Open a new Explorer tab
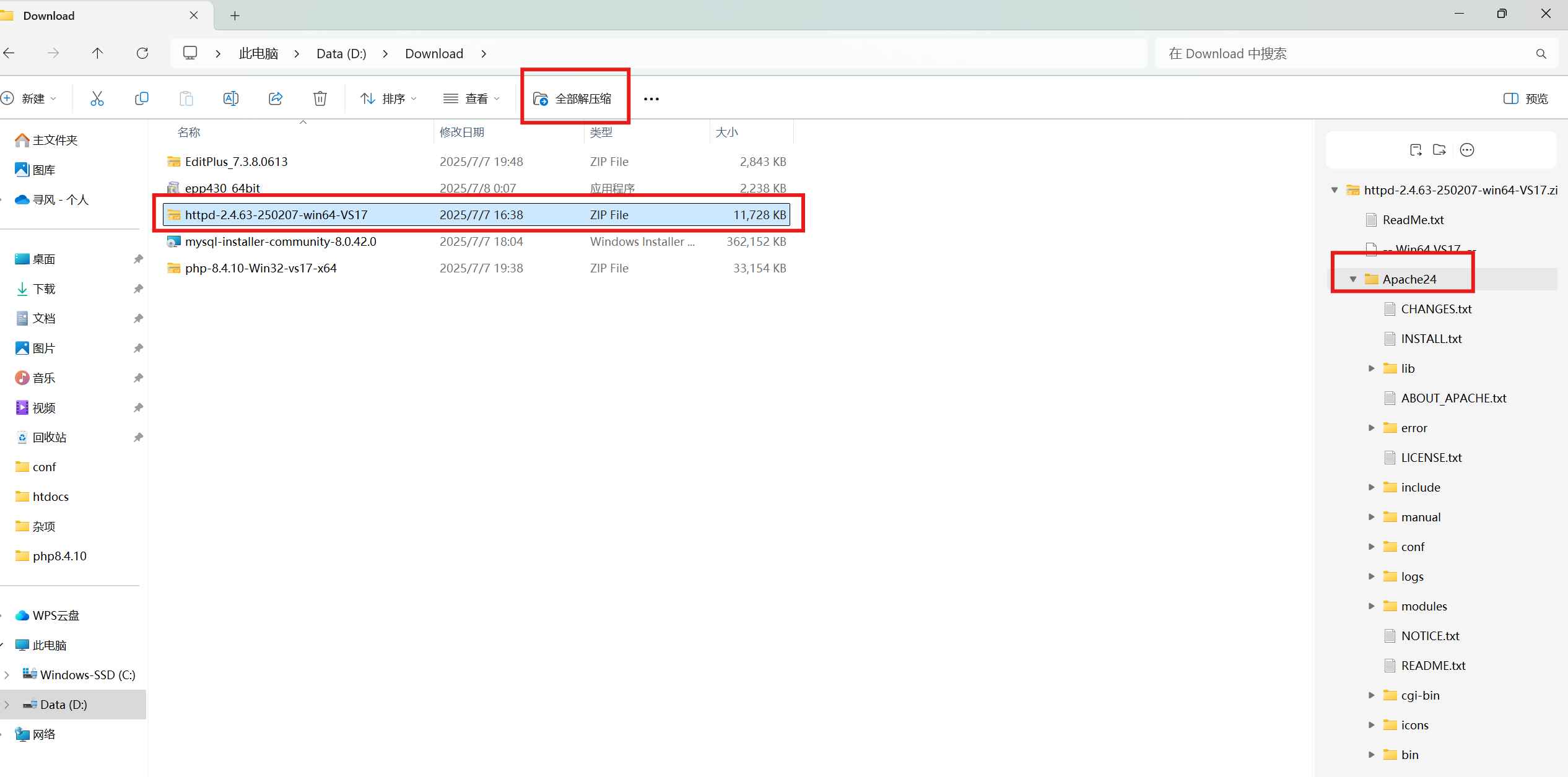The height and width of the screenshot is (777, 1568). (x=235, y=15)
